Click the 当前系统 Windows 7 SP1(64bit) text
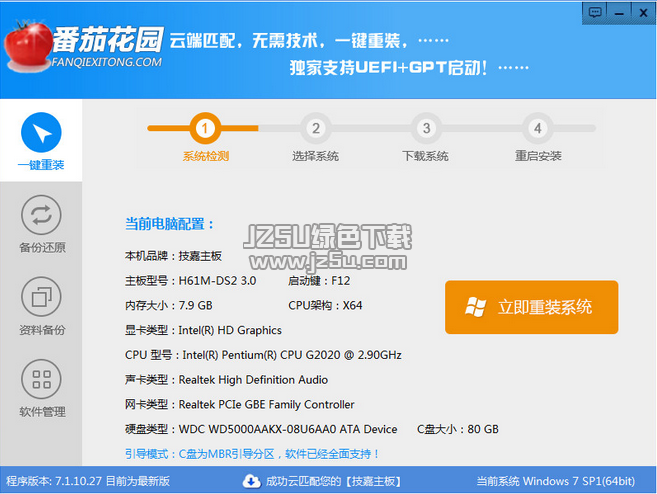657x494 pixels. click(x=556, y=481)
